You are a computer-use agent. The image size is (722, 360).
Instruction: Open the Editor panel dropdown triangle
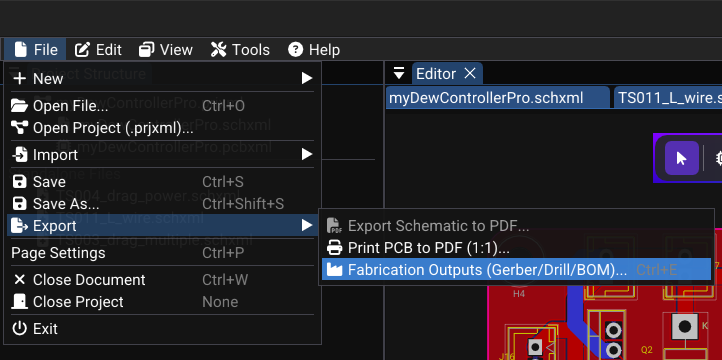(x=399, y=73)
